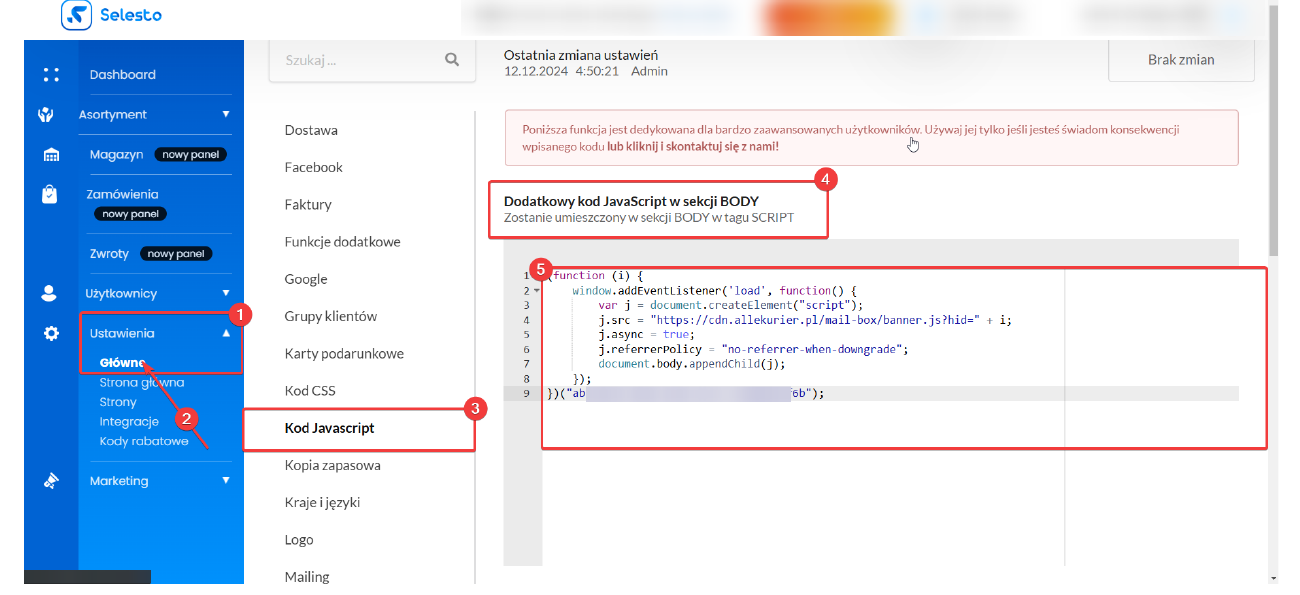Select Kody rabatowe submenu item
This screenshot has height=595, width=1300.
(x=144, y=441)
